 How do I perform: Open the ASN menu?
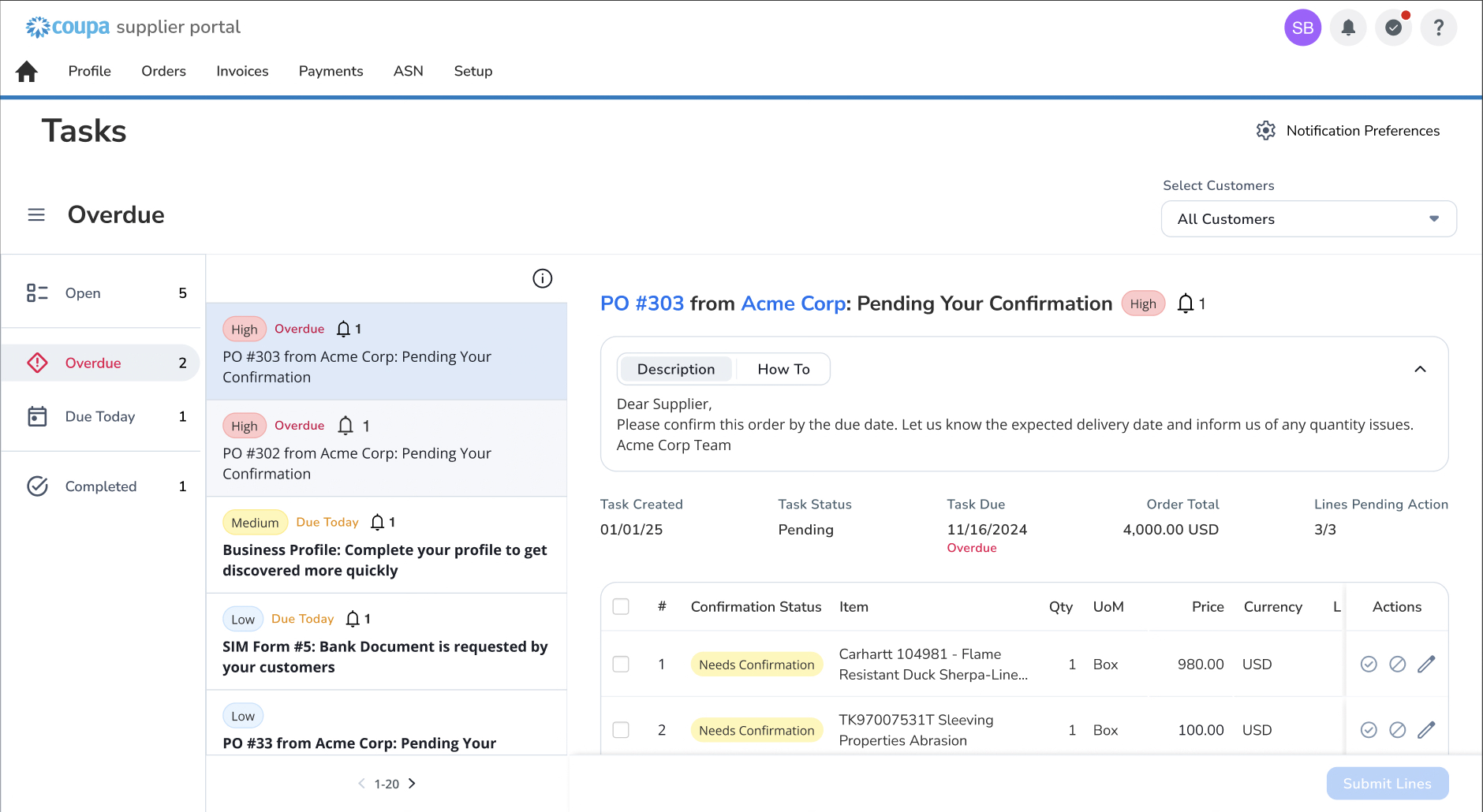408,71
